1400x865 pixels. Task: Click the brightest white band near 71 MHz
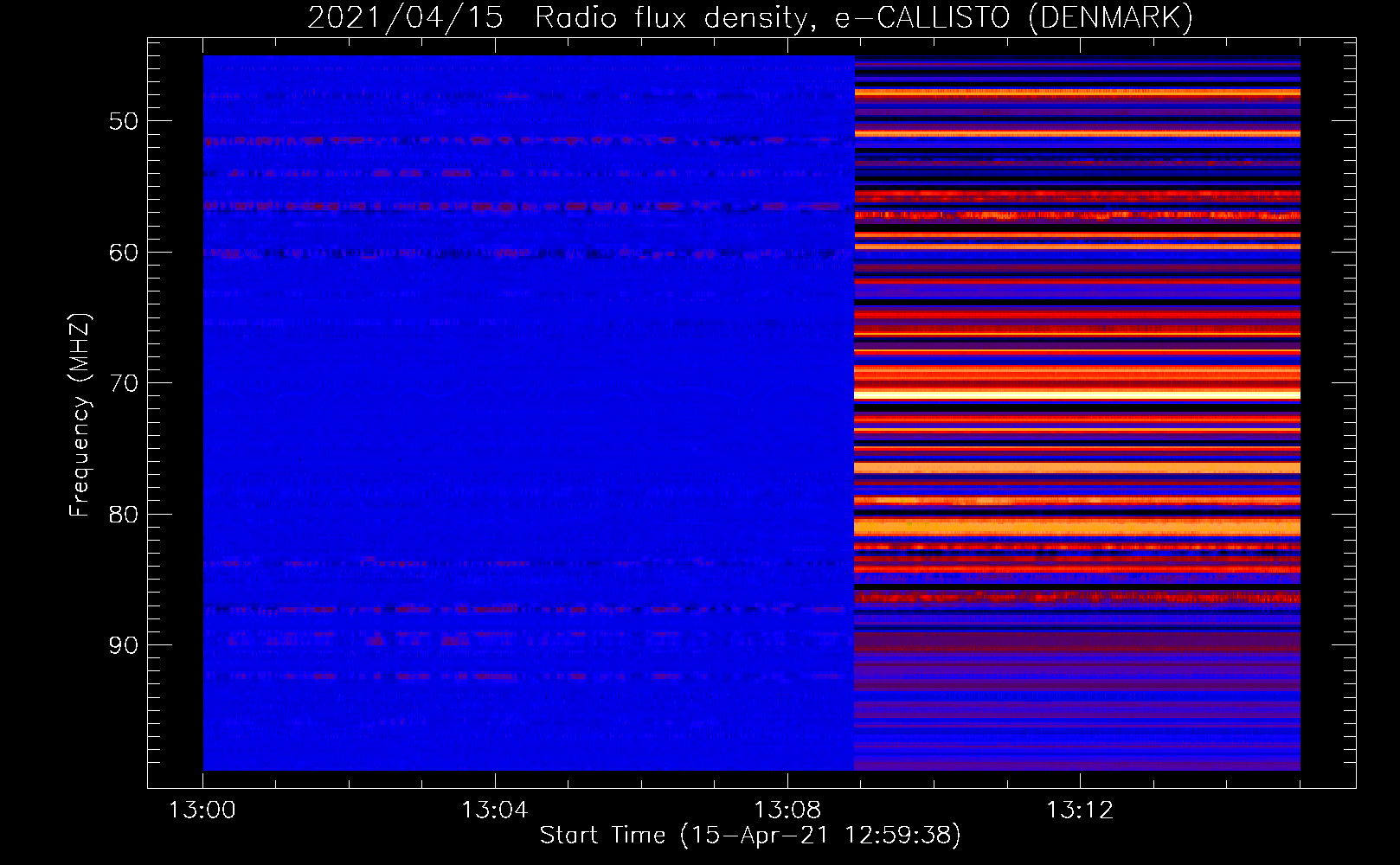pos(1077,394)
